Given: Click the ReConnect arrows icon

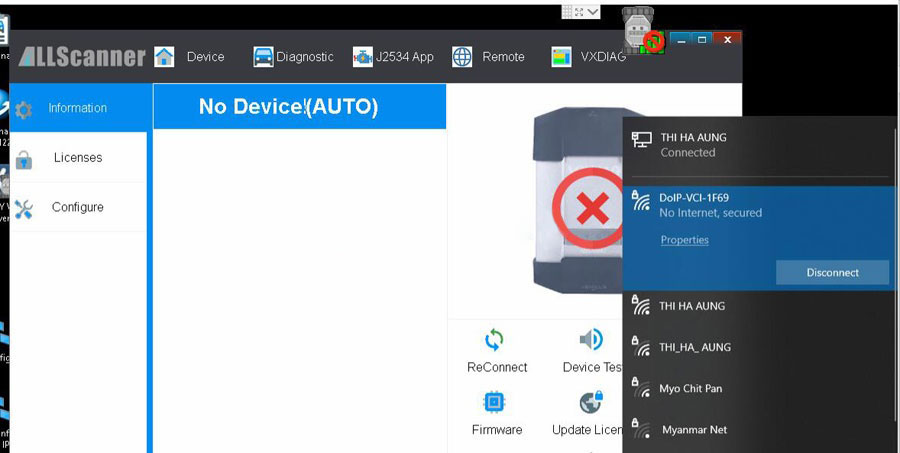Looking at the screenshot, I should tap(494, 340).
